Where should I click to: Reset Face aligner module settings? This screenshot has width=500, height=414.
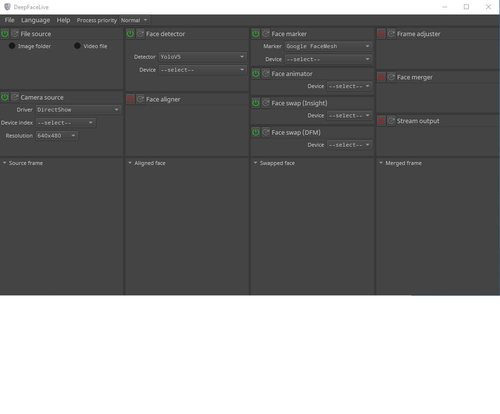coord(140,99)
